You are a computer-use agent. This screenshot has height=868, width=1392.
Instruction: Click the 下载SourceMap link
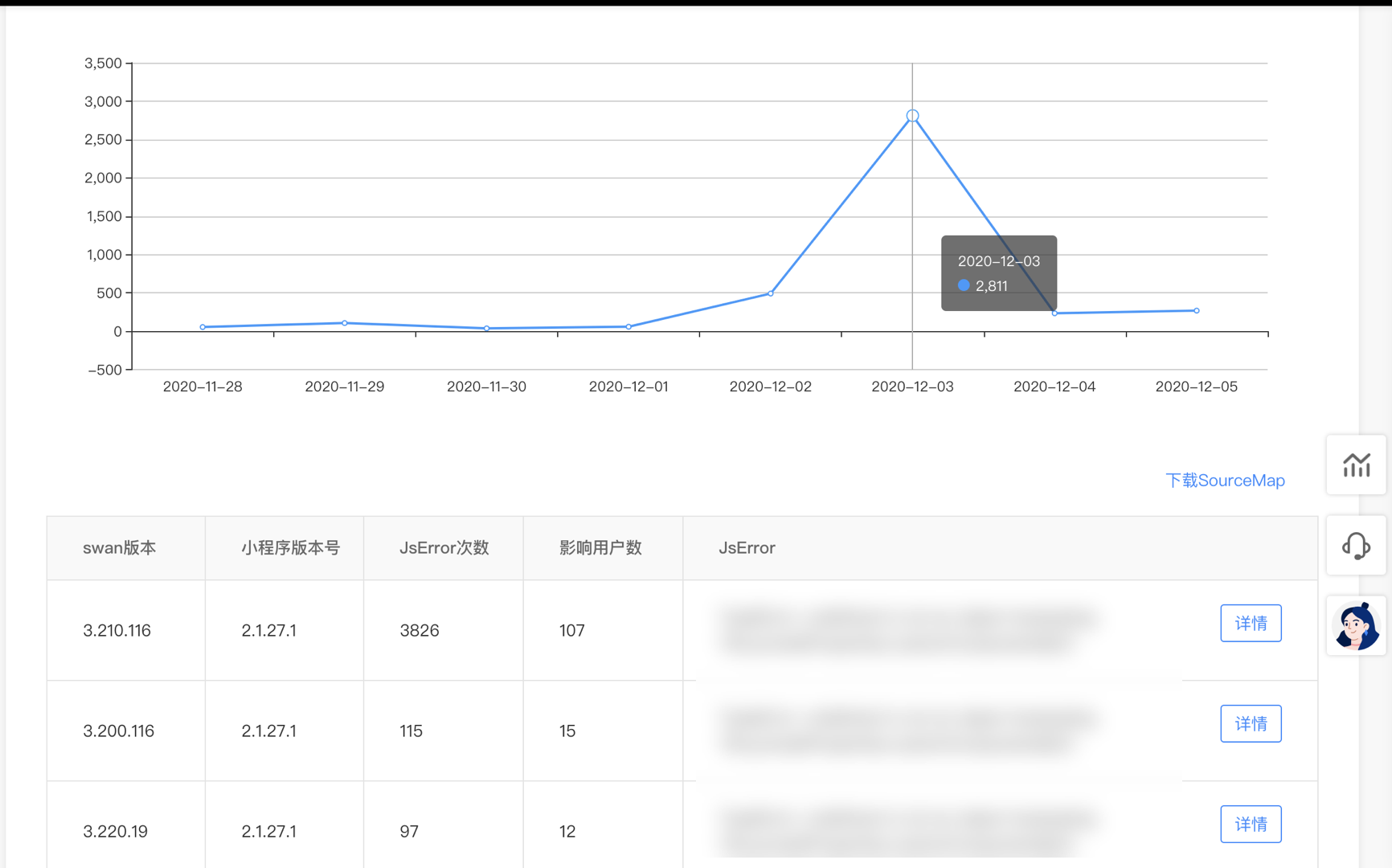click(x=1225, y=481)
